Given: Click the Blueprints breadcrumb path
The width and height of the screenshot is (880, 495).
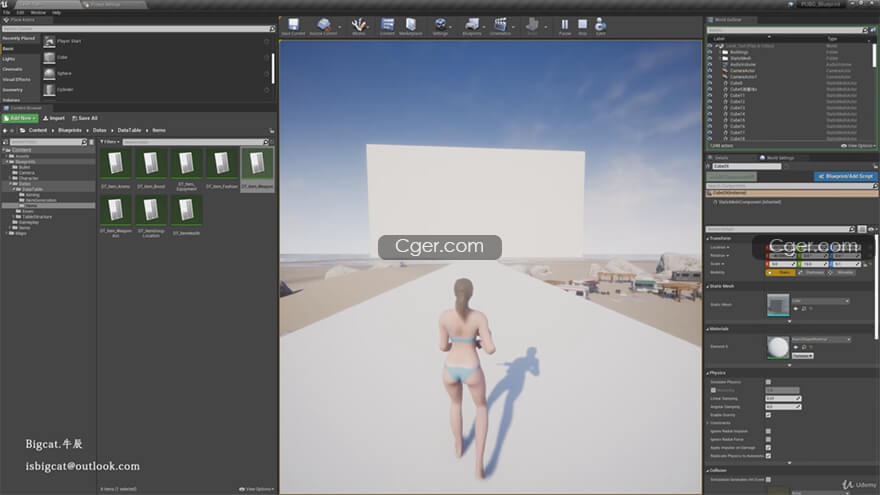Looking at the screenshot, I should pyautogui.click(x=70, y=130).
